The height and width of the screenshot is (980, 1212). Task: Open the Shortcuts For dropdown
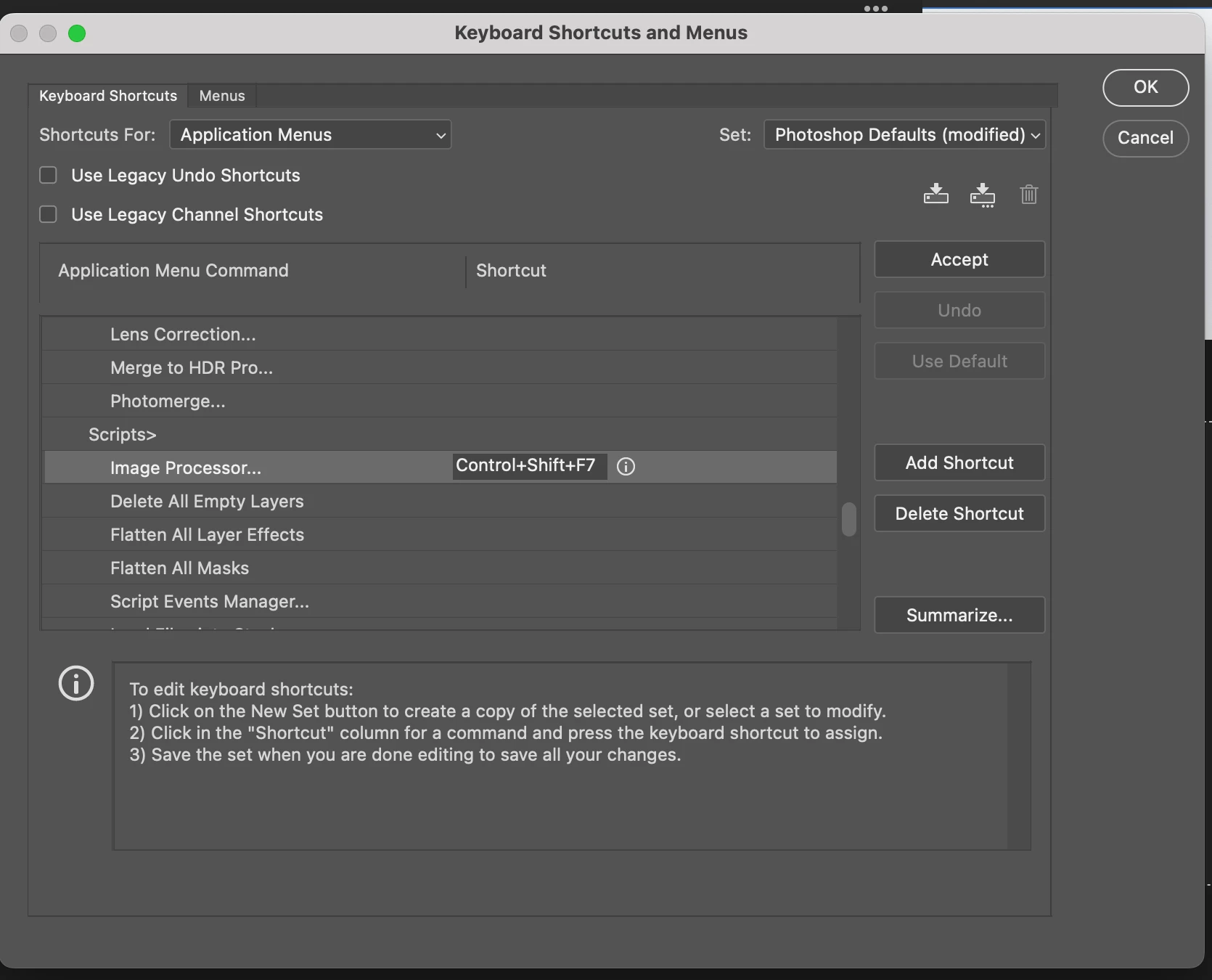(x=311, y=135)
